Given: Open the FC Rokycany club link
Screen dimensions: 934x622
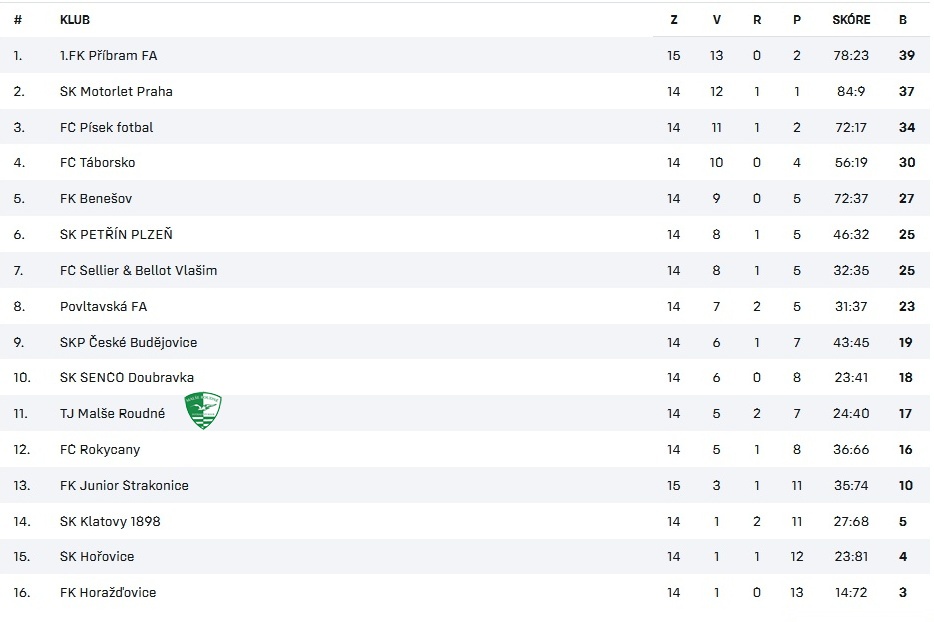Looking at the screenshot, I should coord(100,449).
